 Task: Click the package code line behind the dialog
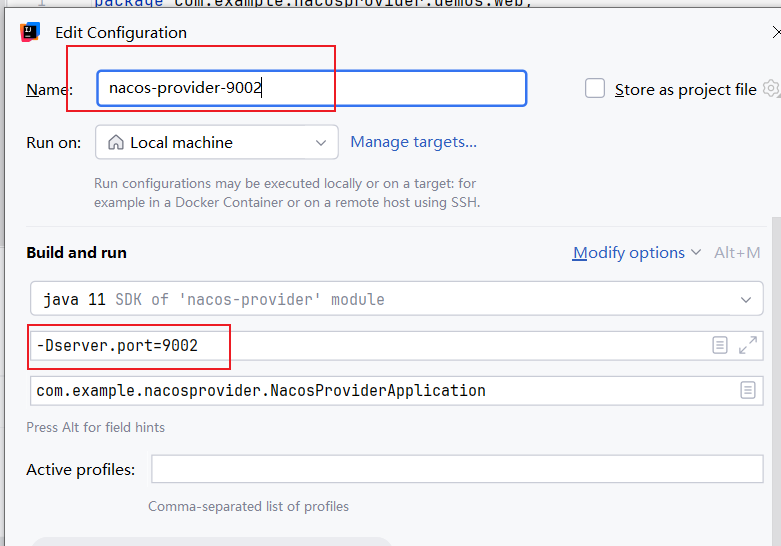click(300, 3)
